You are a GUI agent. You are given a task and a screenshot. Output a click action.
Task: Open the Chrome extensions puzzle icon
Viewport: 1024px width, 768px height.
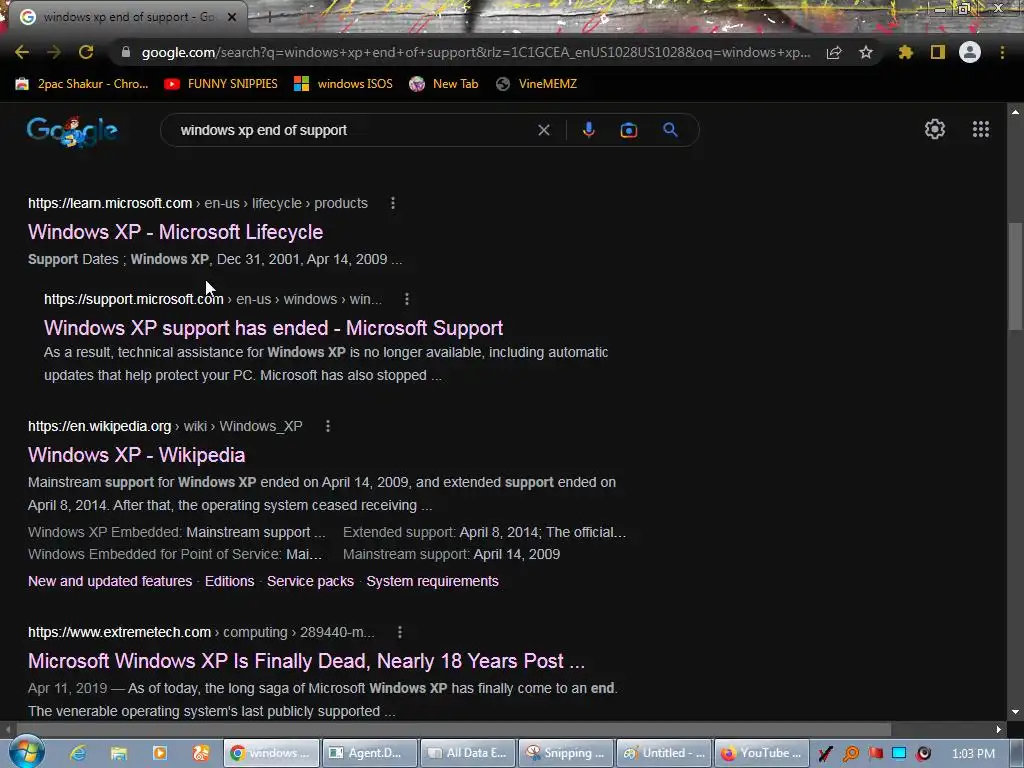click(x=906, y=52)
